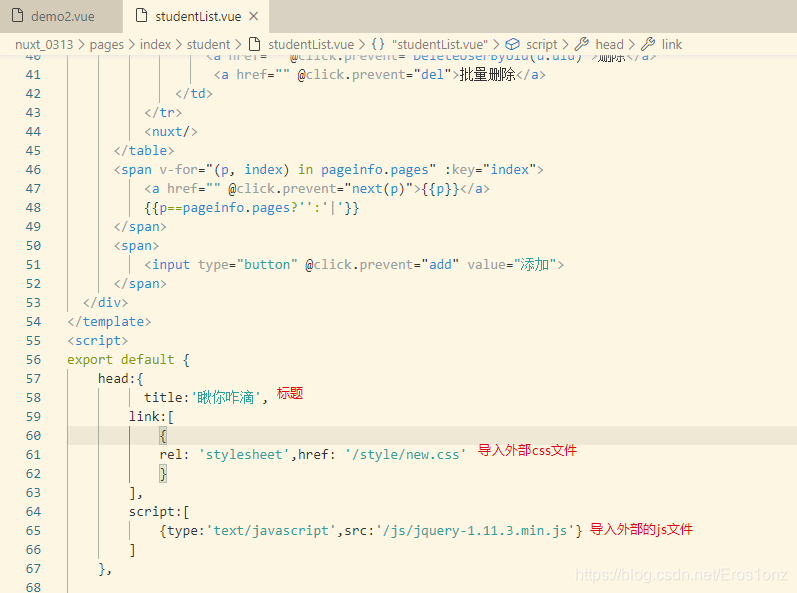The image size is (797, 593).
Task: Expand chevron after head in breadcrumb
Action: 631,45
